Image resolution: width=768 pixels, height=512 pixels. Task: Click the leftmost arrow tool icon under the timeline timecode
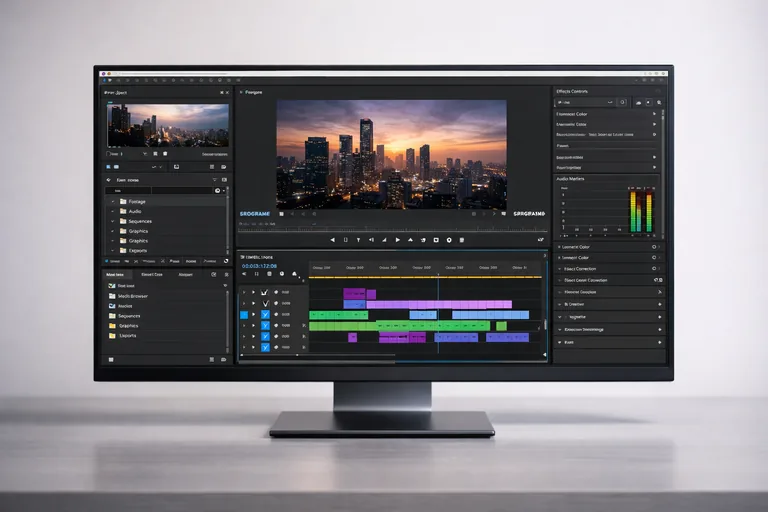244,273
